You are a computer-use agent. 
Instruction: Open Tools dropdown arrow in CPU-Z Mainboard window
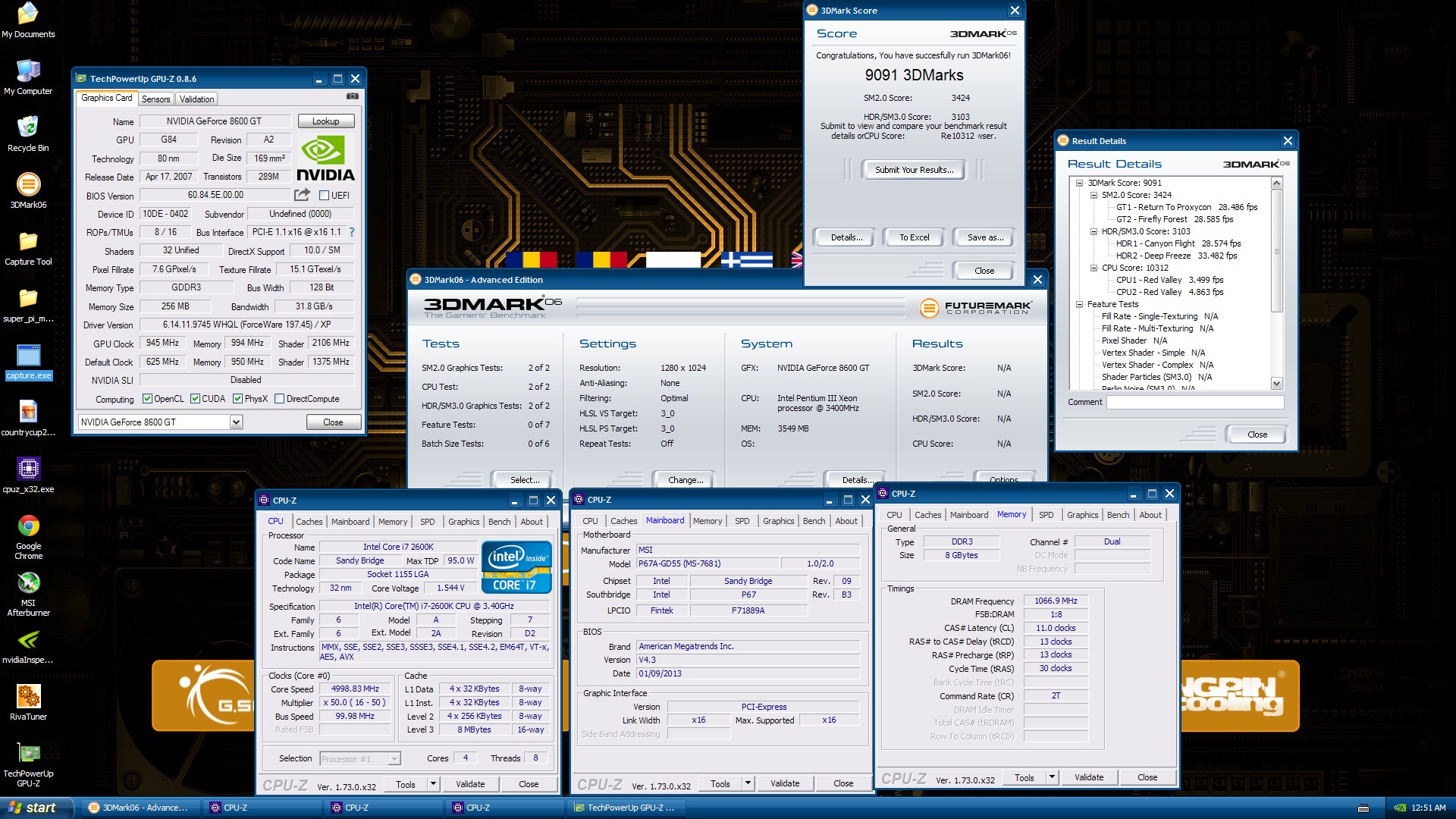748,783
